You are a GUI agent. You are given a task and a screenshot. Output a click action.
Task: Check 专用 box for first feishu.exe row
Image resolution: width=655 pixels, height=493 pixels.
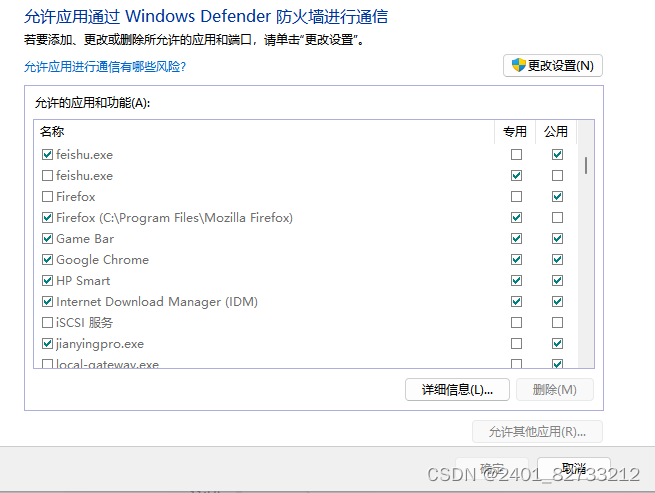[x=516, y=155]
